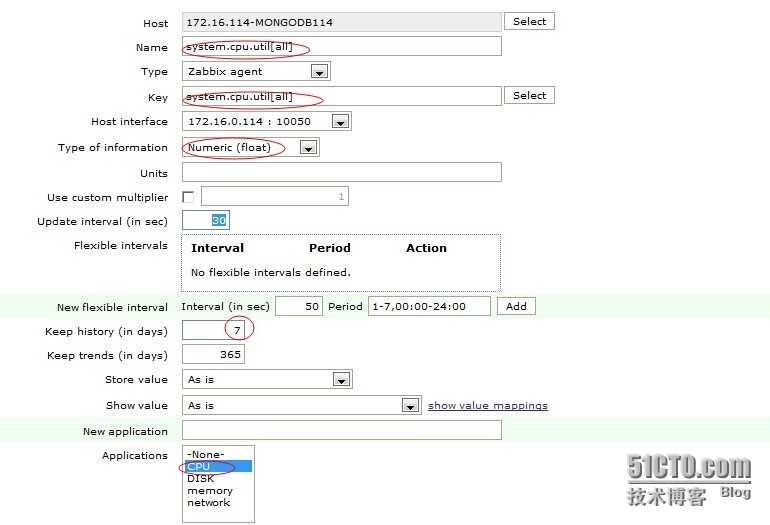Click the Key input field
The height and width of the screenshot is (525, 770).
(342, 96)
